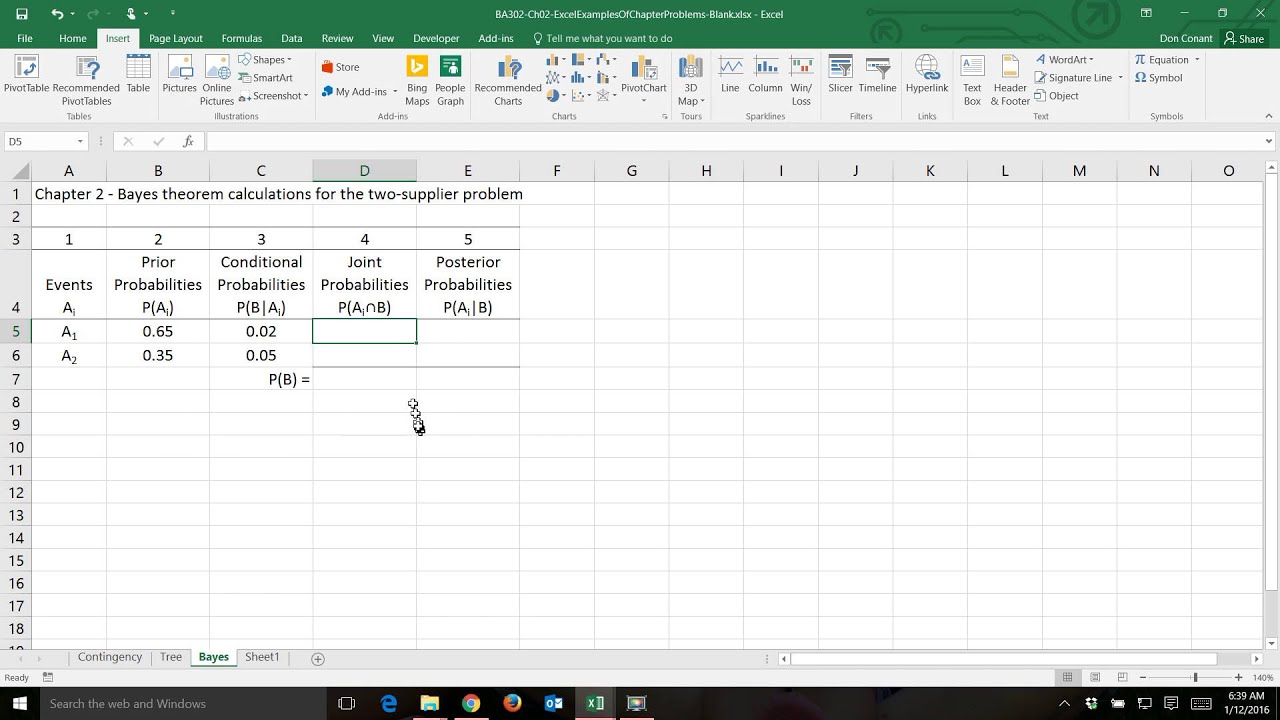This screenshot has width=1280, height=720.
Task: Click the Search the web and Windows box
Action: (x=183, y=703)
